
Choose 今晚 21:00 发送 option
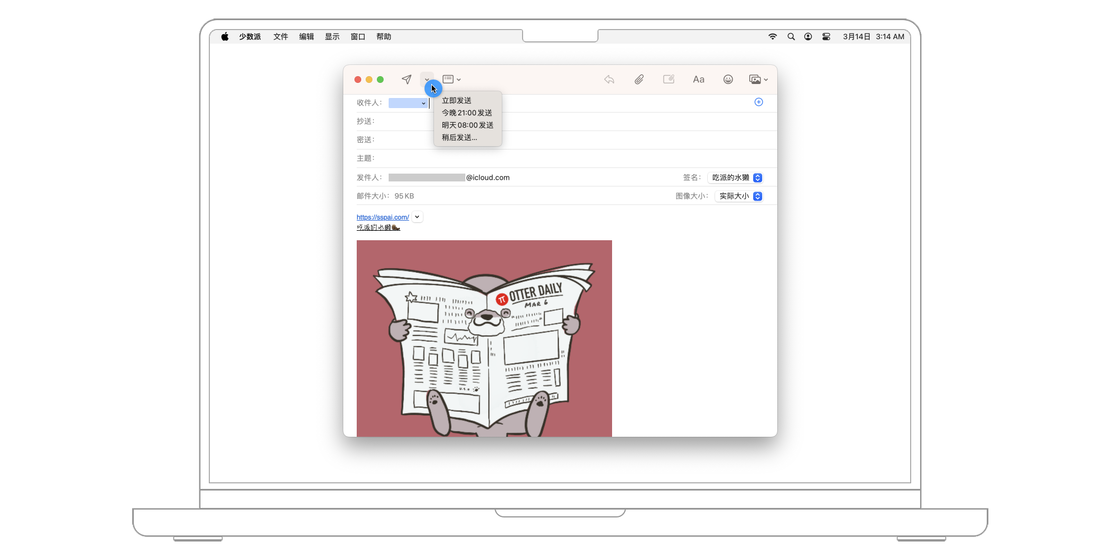tap(467, 113)
